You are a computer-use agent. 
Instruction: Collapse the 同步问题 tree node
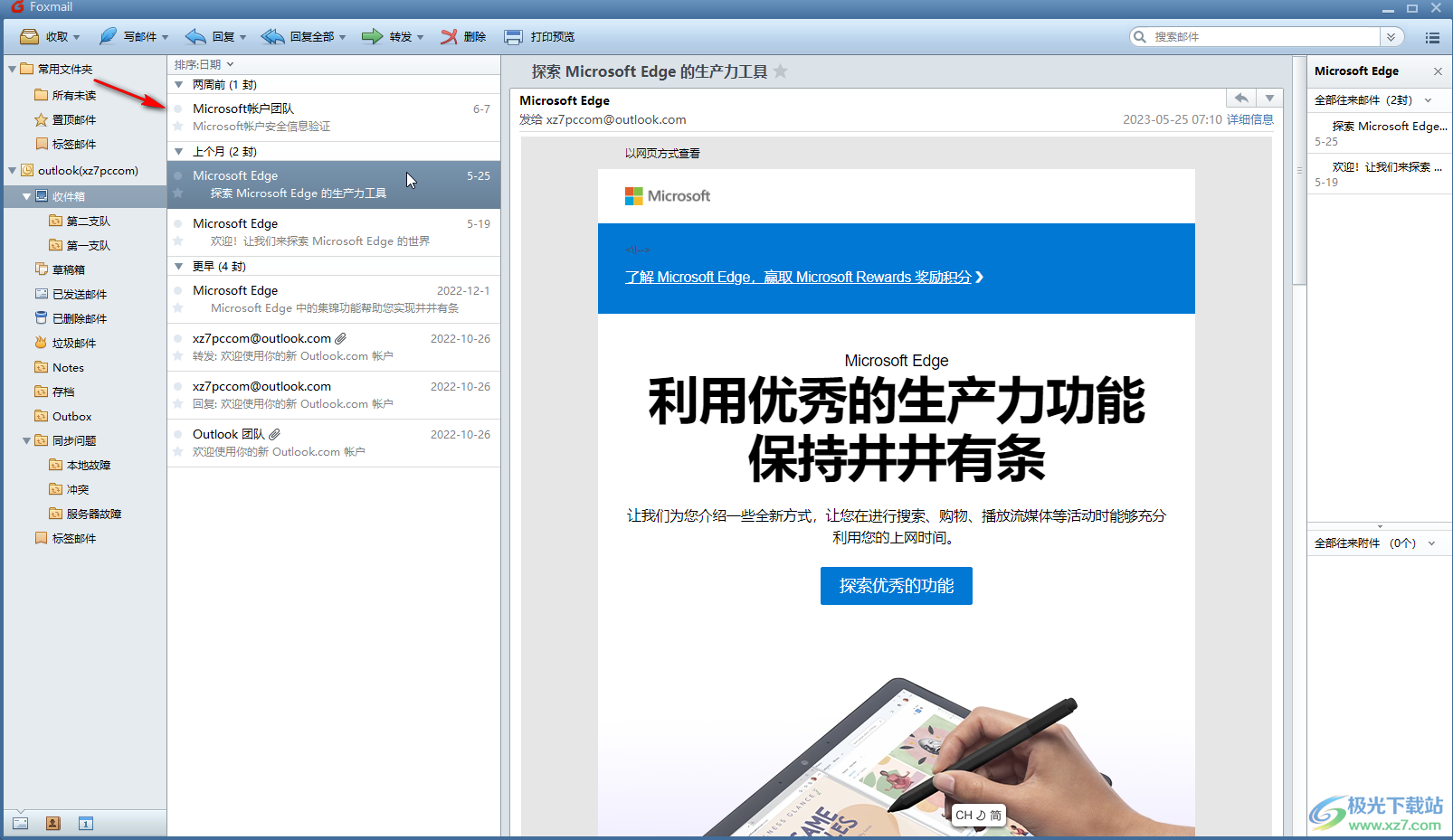point(26,440)
